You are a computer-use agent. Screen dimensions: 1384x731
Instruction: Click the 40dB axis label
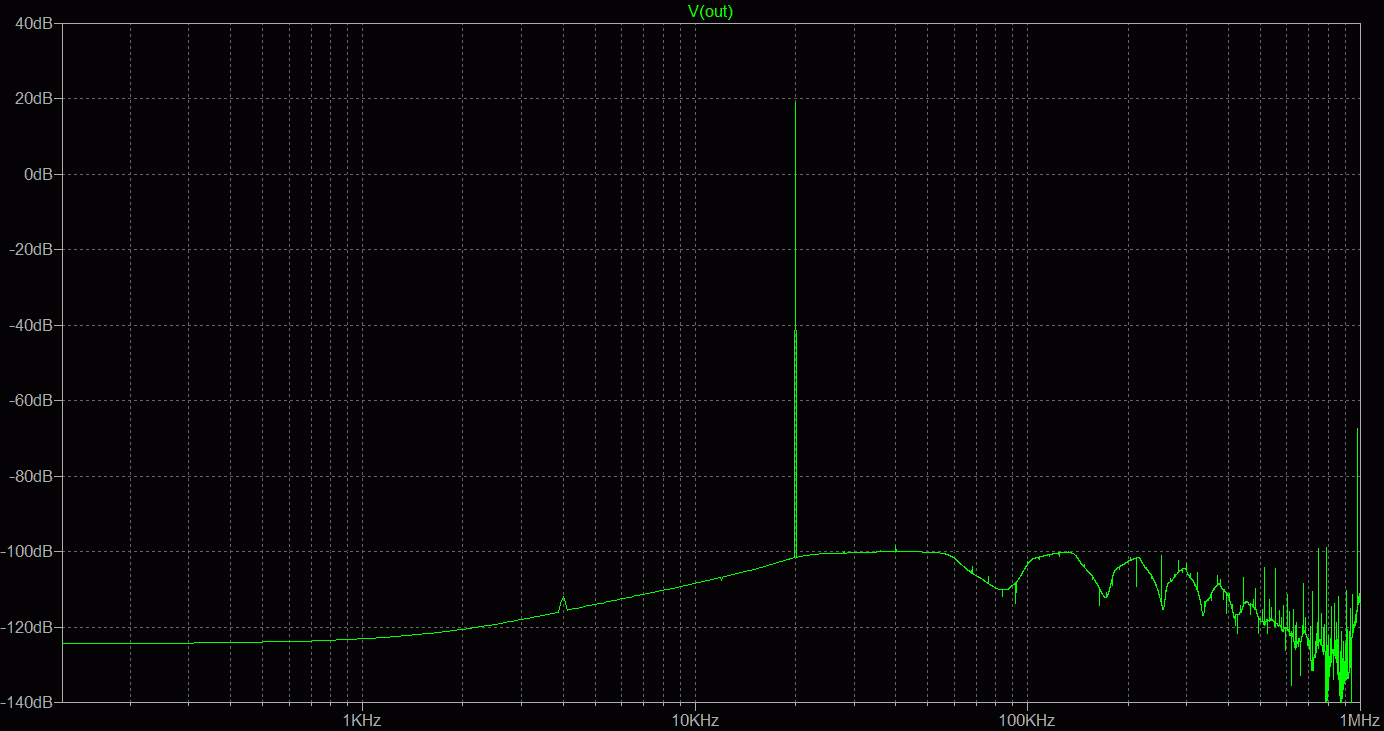[x=35, y=23]
